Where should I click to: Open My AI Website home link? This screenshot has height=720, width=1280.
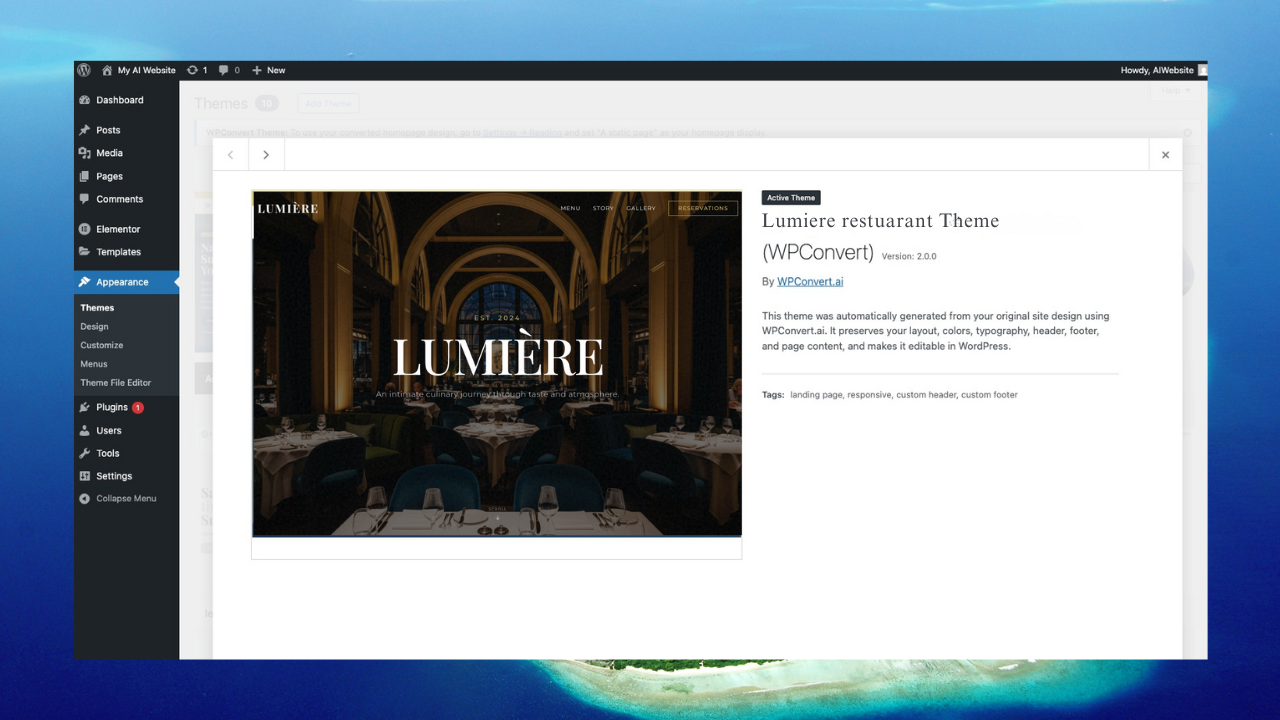[139, 70]
